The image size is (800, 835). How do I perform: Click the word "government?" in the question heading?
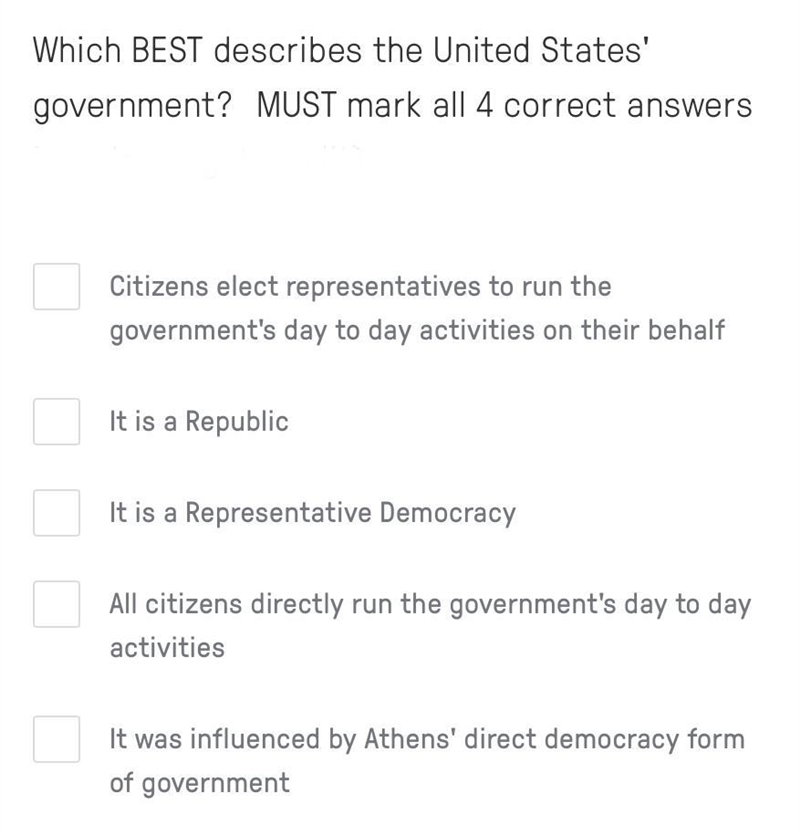click(x=133, y=105)
